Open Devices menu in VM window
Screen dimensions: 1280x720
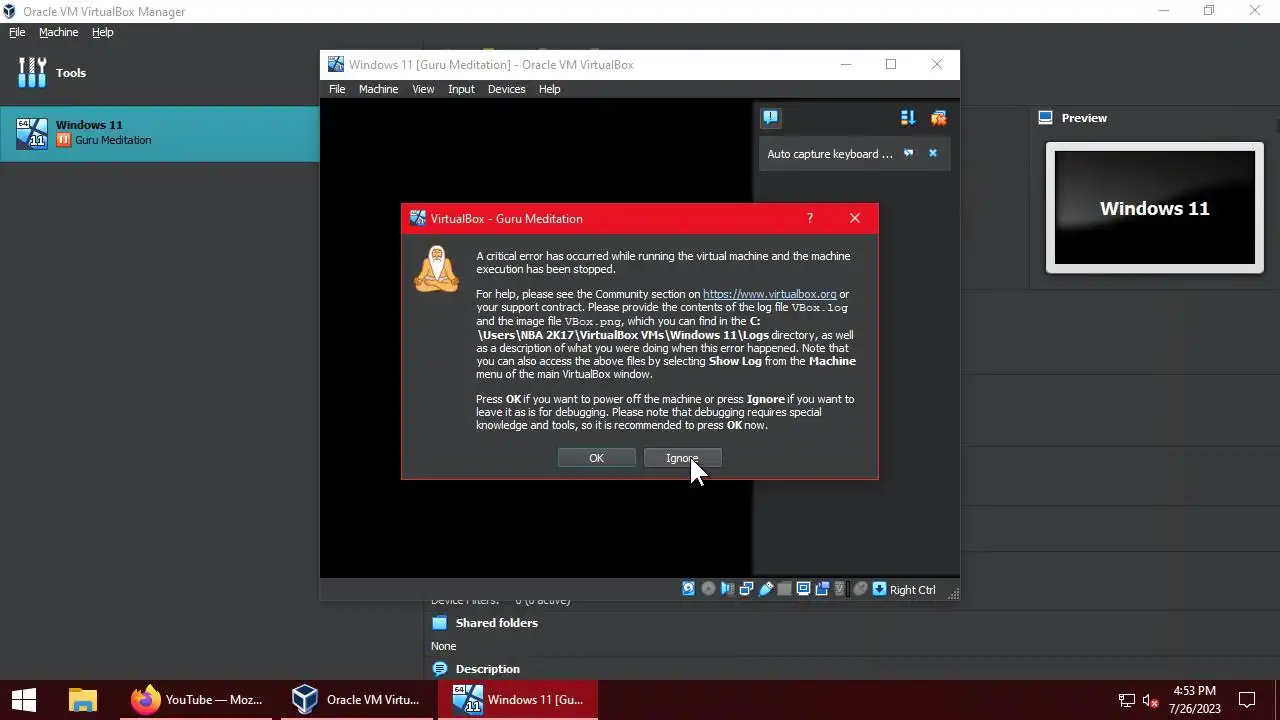(506, 89)
